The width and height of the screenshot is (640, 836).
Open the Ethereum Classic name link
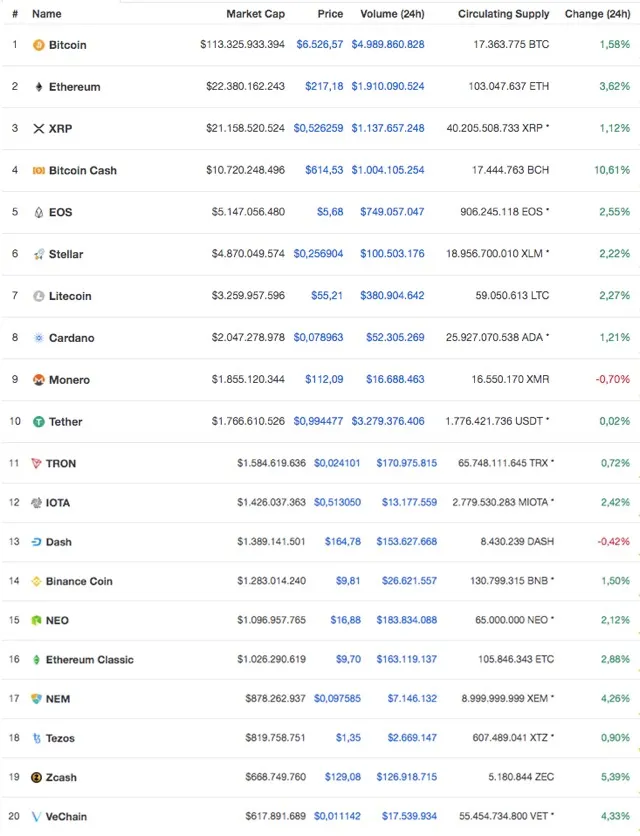(x=90, y=660)
